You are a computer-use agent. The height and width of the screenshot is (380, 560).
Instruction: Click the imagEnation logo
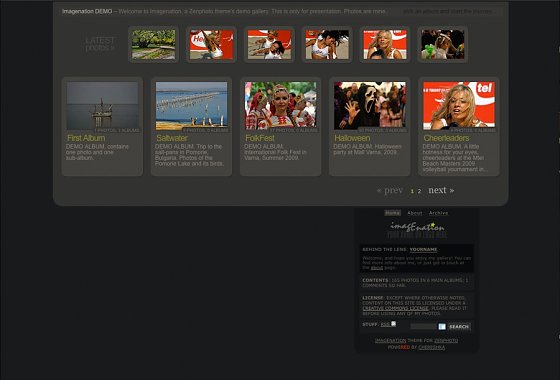pyautogui.click(x=417, y=230)
